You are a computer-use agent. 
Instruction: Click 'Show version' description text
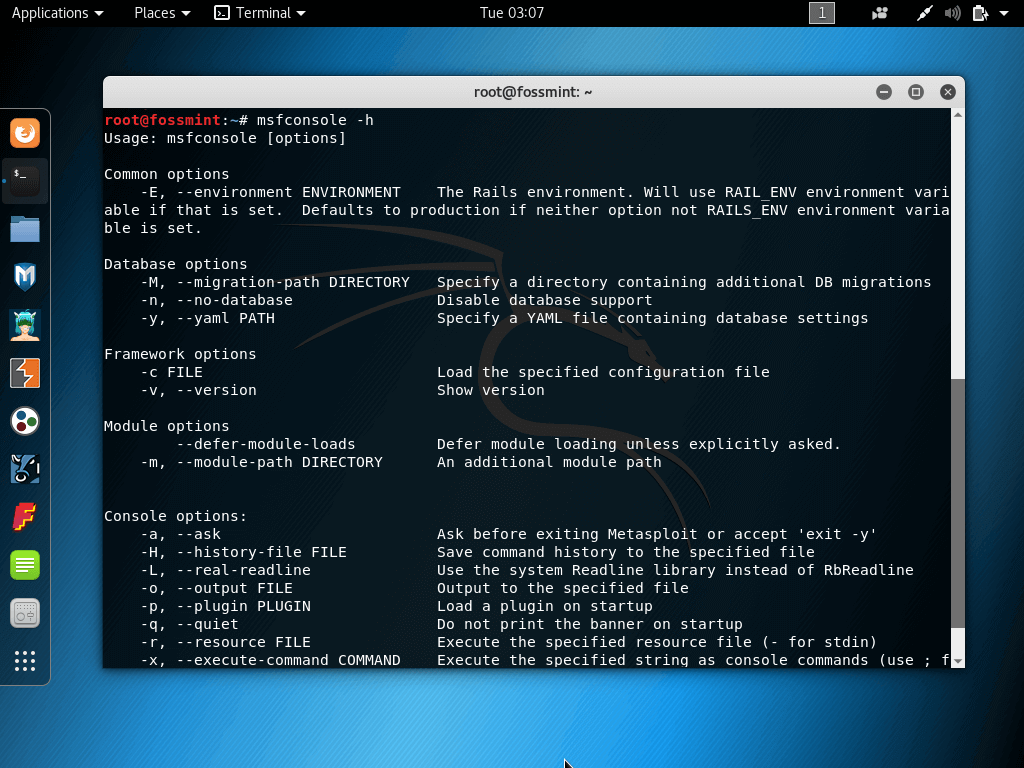pos(490,391)
